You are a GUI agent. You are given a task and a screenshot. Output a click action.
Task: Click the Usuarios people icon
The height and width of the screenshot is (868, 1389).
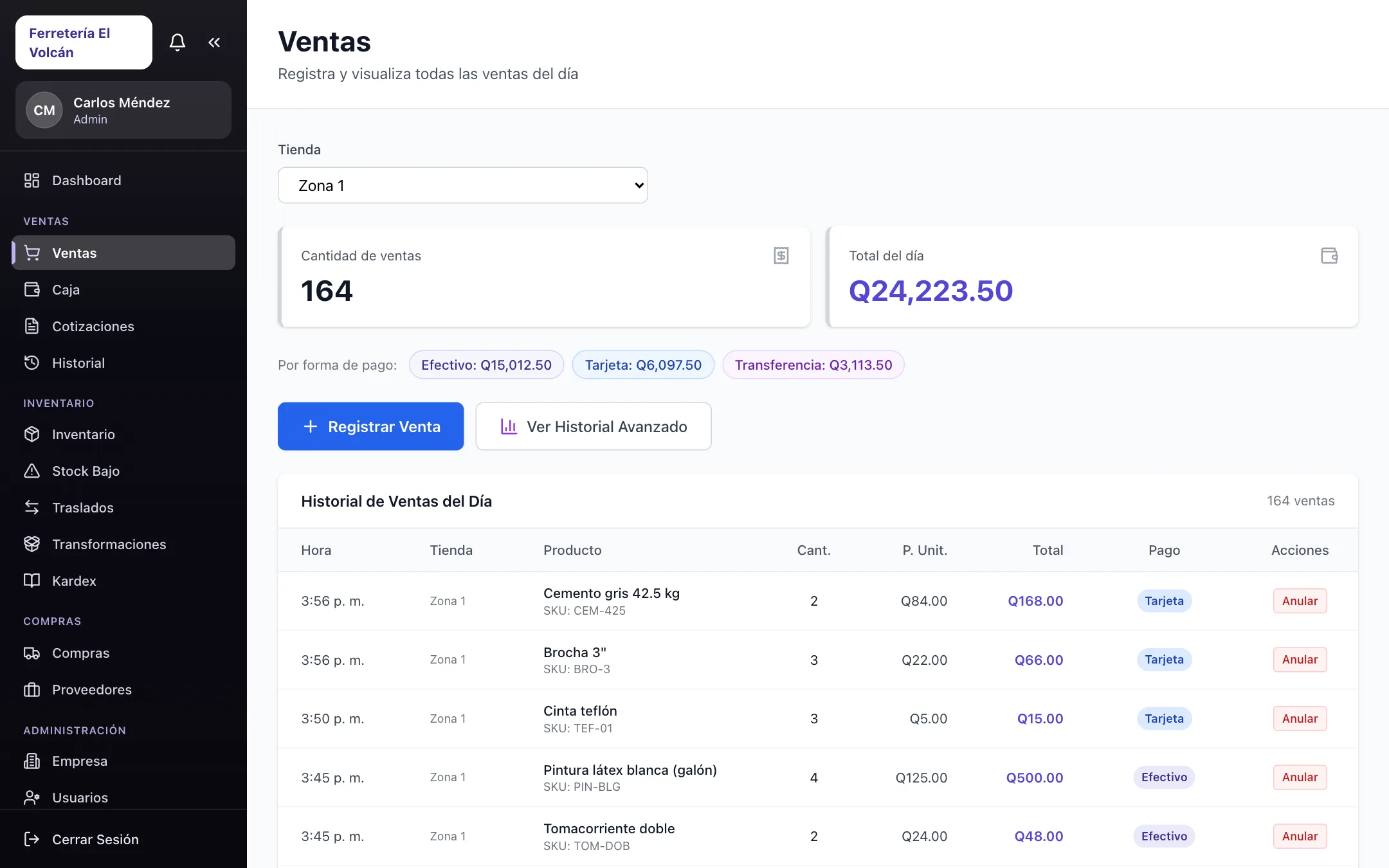pyautogui.click(x=32, y=798)
